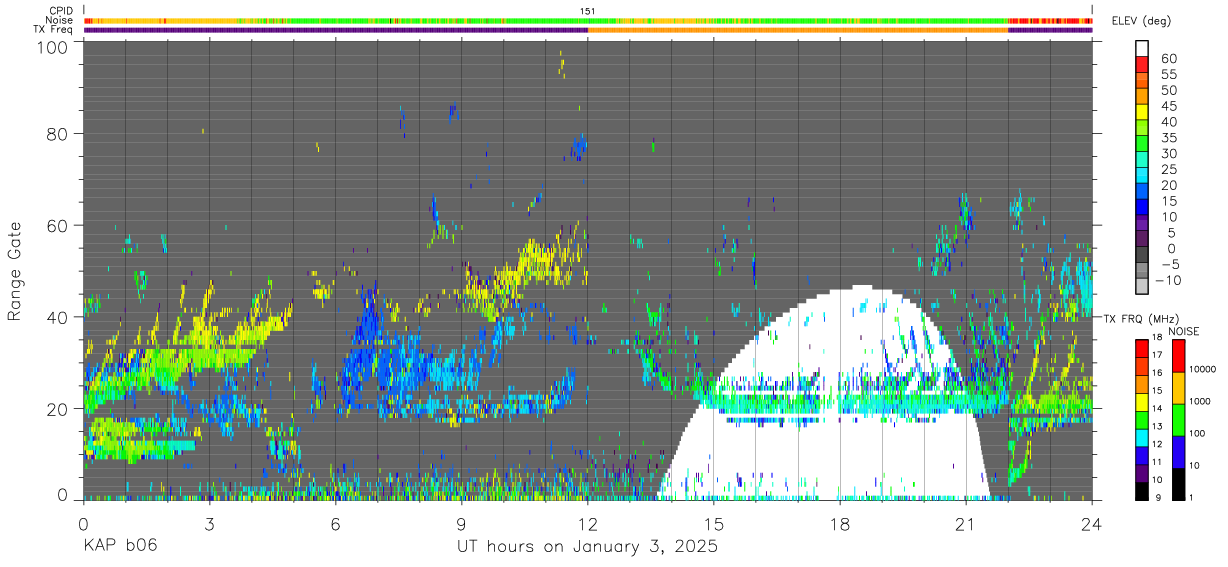The image size is (1228, 567).
Task: Click the x-axis tick label 15
Action: [714, 523]
